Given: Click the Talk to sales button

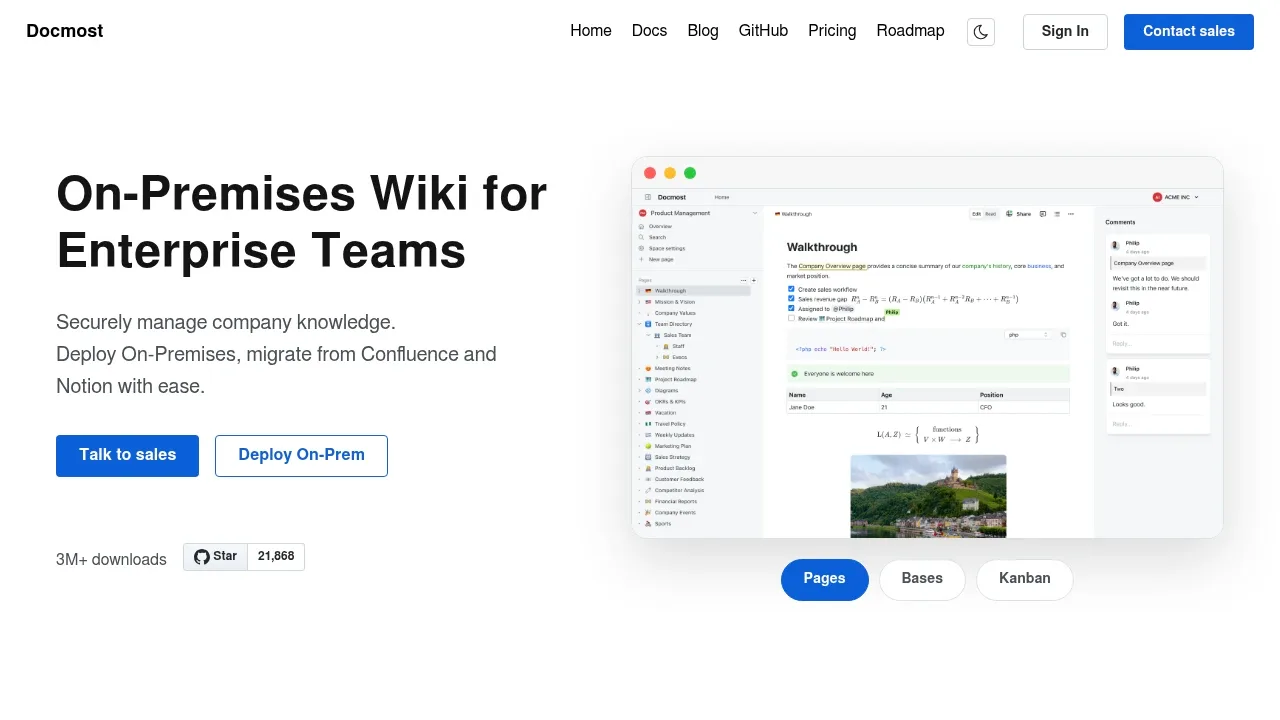Looking at the screenshot, I should (127, 456).
